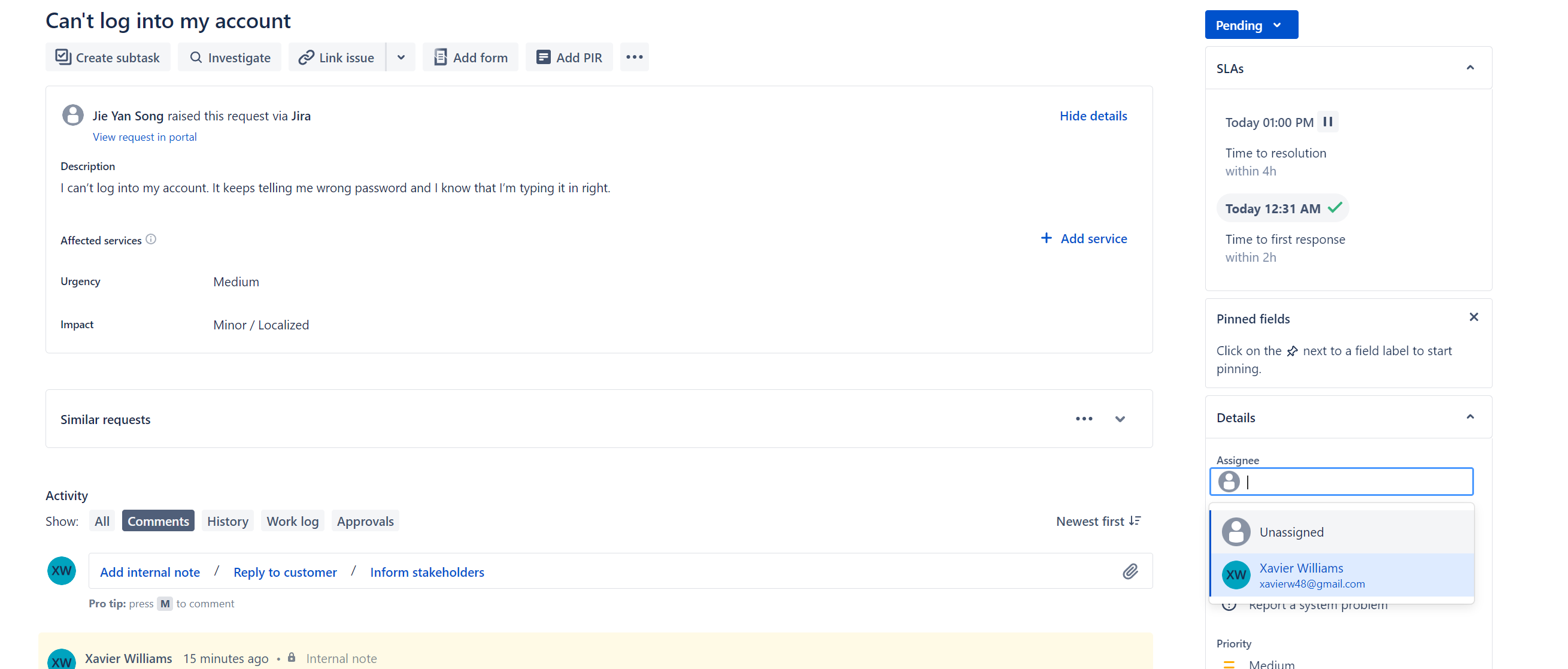Click the Add form button
The height and width of the screenshot is (669, 1568).
pos(471,57)
